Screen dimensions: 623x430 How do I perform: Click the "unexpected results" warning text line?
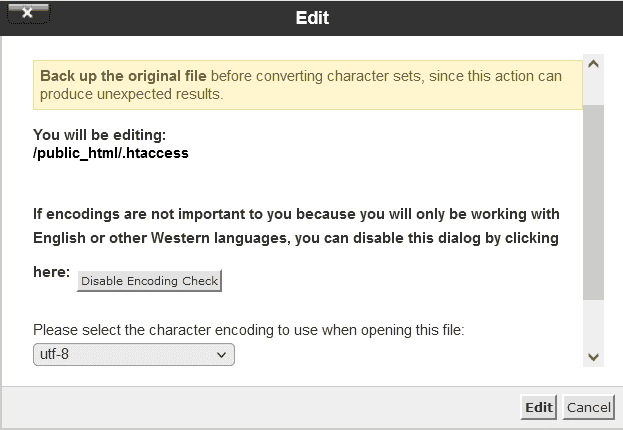131,94
